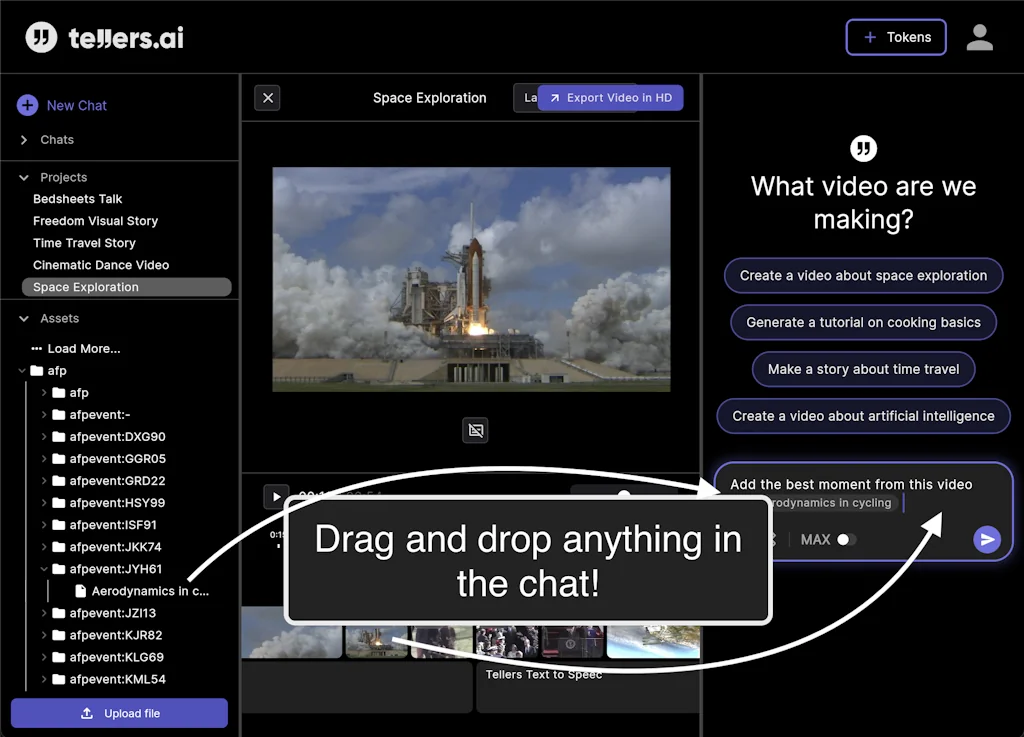Viewport: 1024px width, 737px height.
Task: Click the plus icon on the Tokens button
Action: (x=868, y=37)
